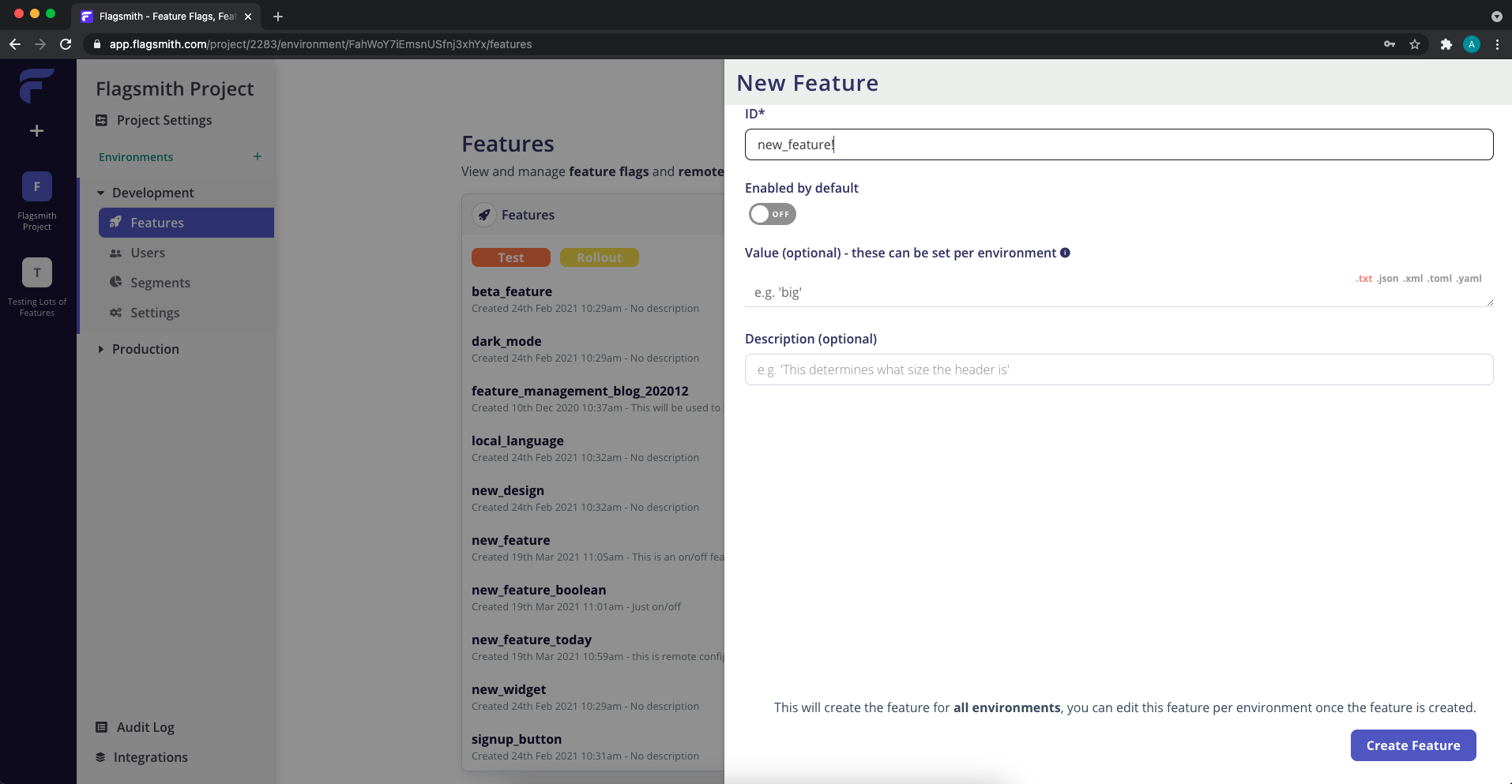The image size is (1512, 784).
Task: Open a new browser tab
Action: pyautogui.click(x=278, y=16)
